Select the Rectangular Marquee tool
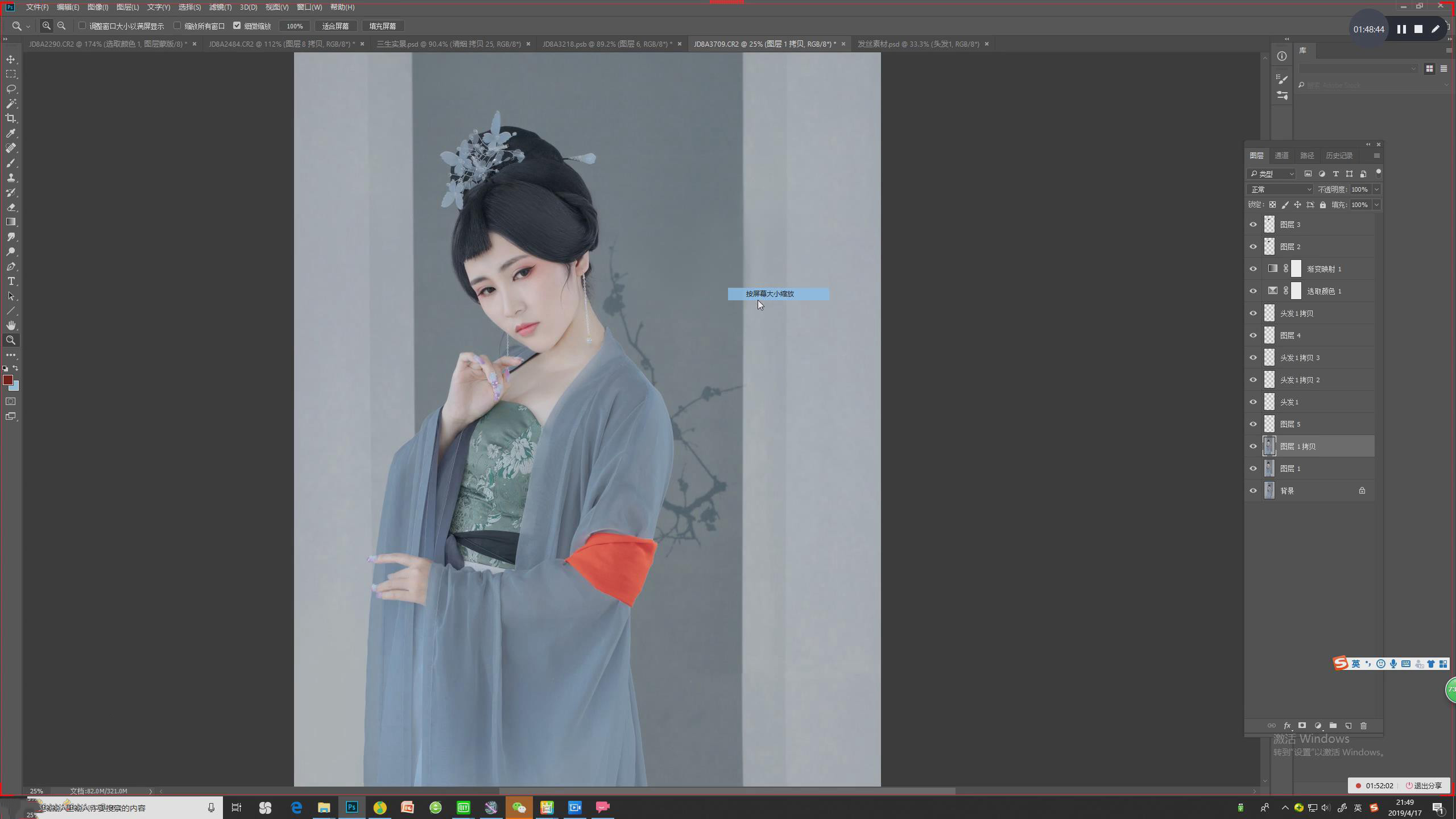 [x=11, y=74]
